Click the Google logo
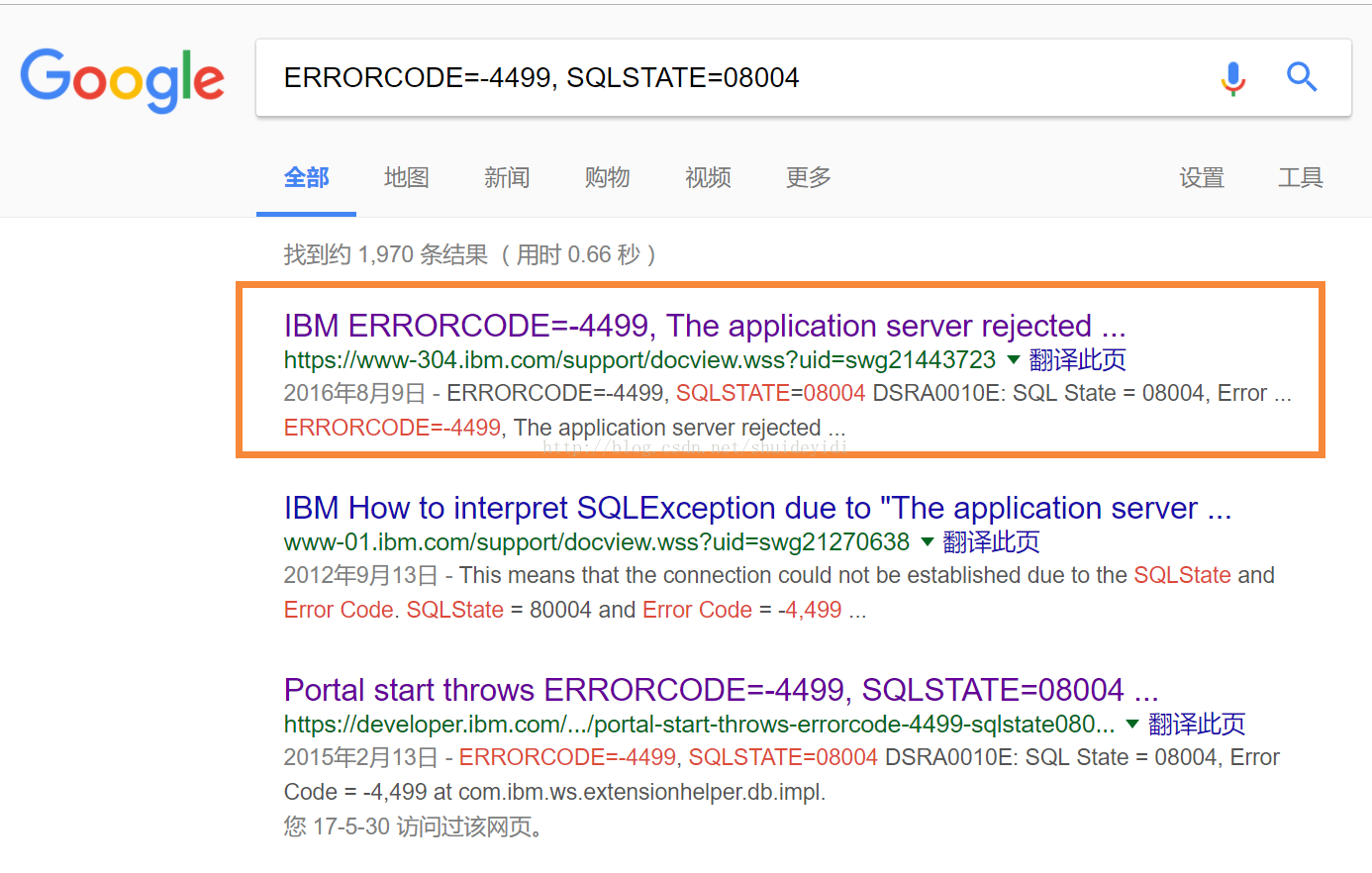Image resolution: width=1372 pixels, height=873 pixels. [123, 79]
